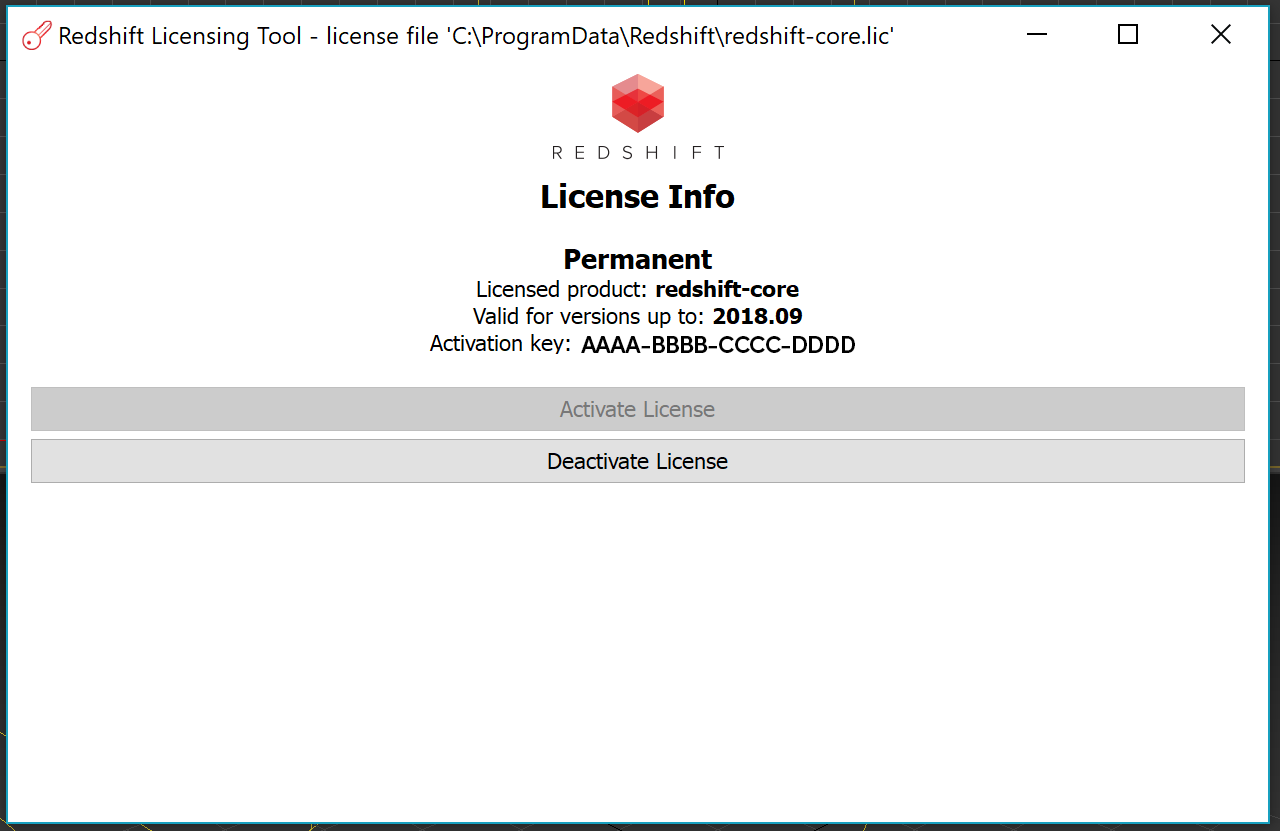The height and width of the screenshot is (831, 1280).
Task: Minimize the Redshift Licensing Tool window
Action: (x=1036, y=35)
